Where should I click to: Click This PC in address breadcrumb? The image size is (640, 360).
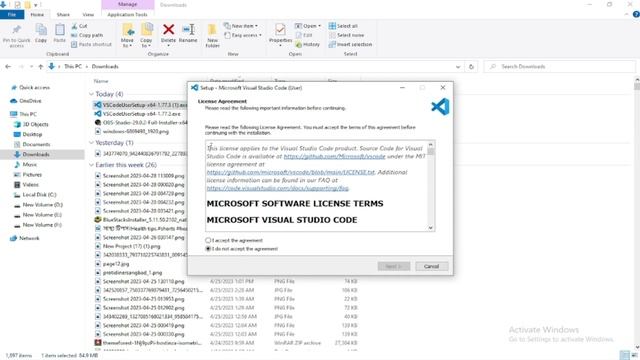73,67
